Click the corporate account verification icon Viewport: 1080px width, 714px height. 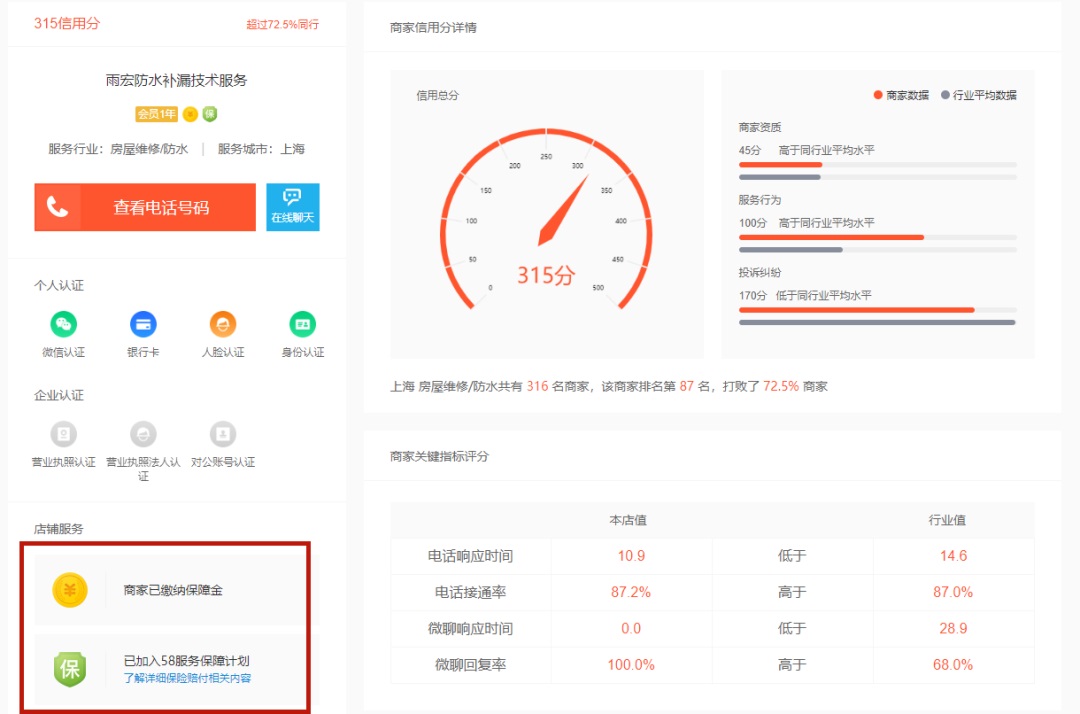tap(223, 434)
